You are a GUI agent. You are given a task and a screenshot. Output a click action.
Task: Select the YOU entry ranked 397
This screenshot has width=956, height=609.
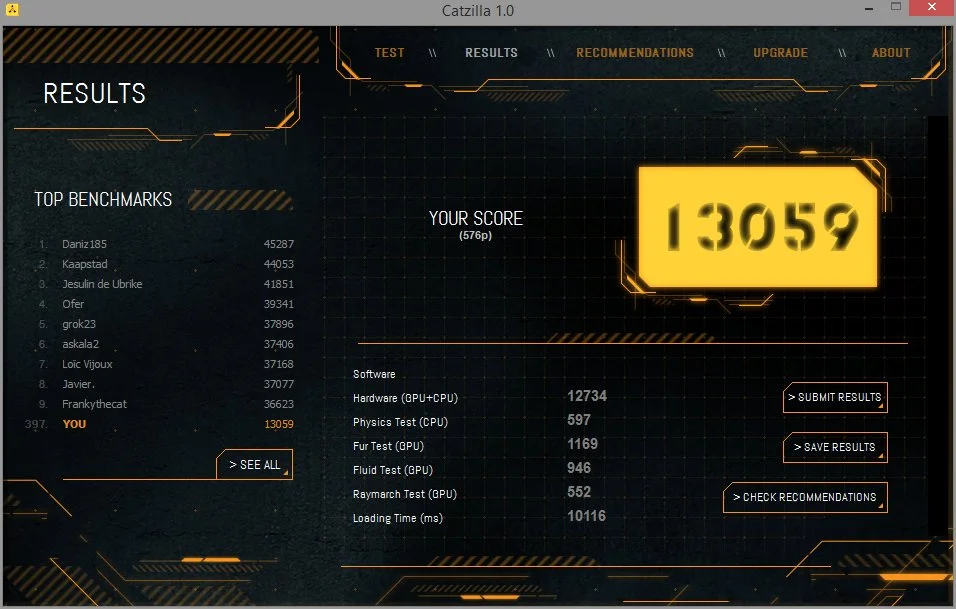(x=160, y=424)
